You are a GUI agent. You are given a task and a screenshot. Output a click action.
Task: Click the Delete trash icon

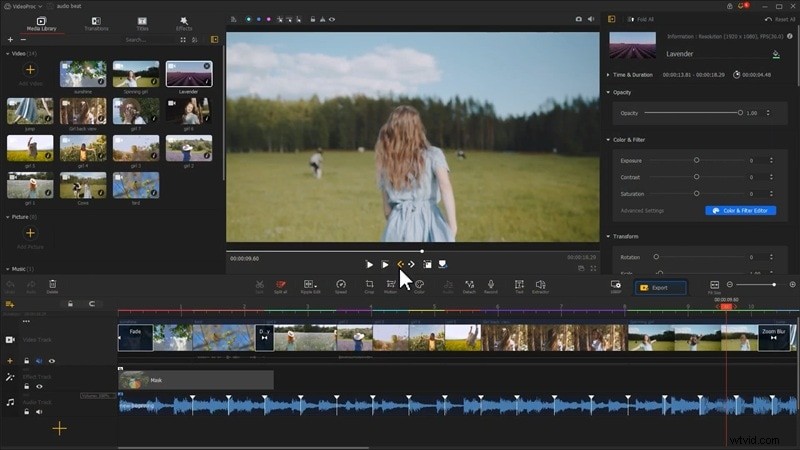click(53, 287)
